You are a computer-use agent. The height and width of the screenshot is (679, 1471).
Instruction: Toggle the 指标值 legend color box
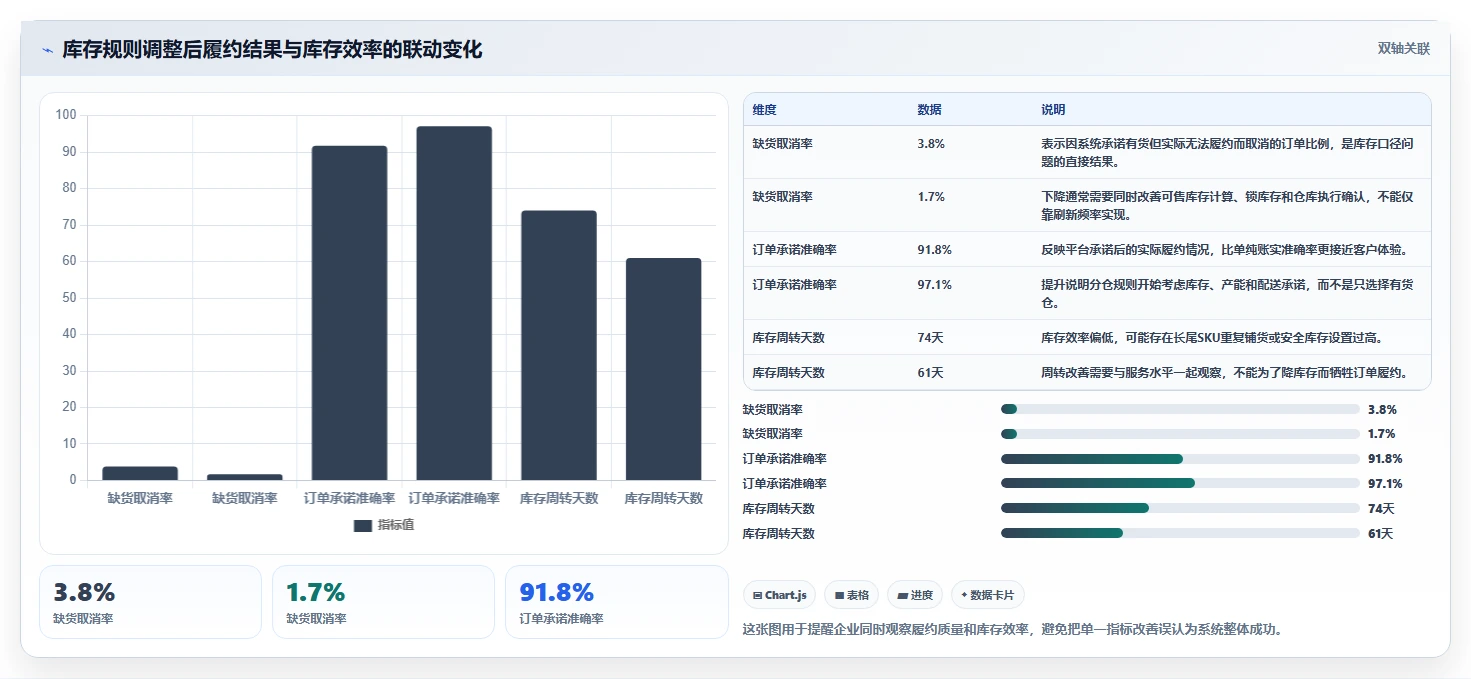363,526
